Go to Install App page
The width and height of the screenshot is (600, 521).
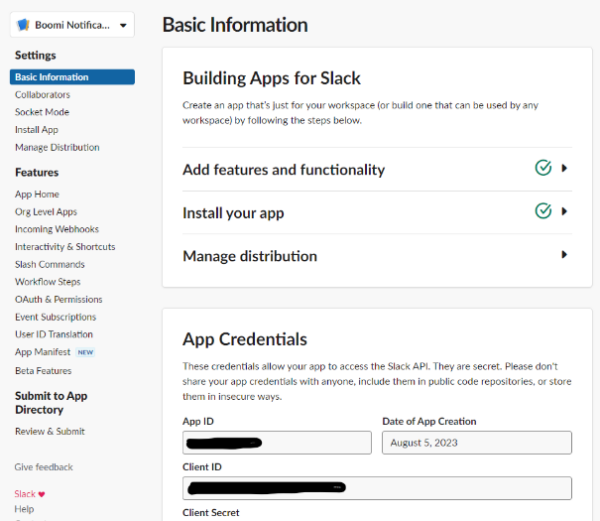click(36, 130)
